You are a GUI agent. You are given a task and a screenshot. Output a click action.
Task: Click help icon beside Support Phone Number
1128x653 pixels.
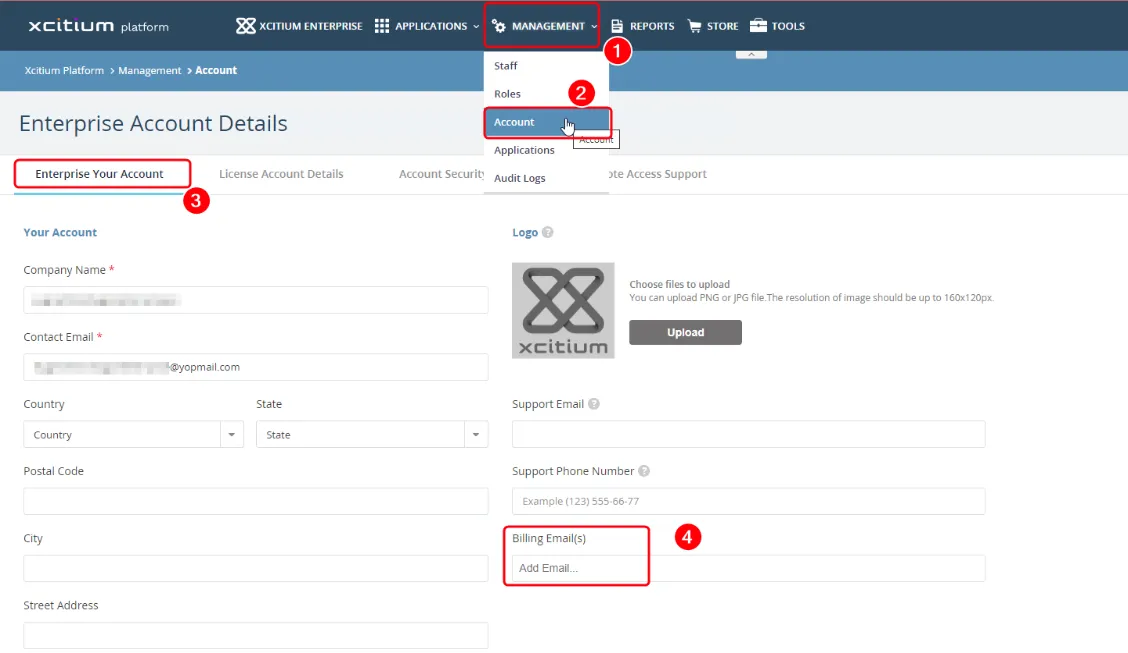[x=644, y=472]
